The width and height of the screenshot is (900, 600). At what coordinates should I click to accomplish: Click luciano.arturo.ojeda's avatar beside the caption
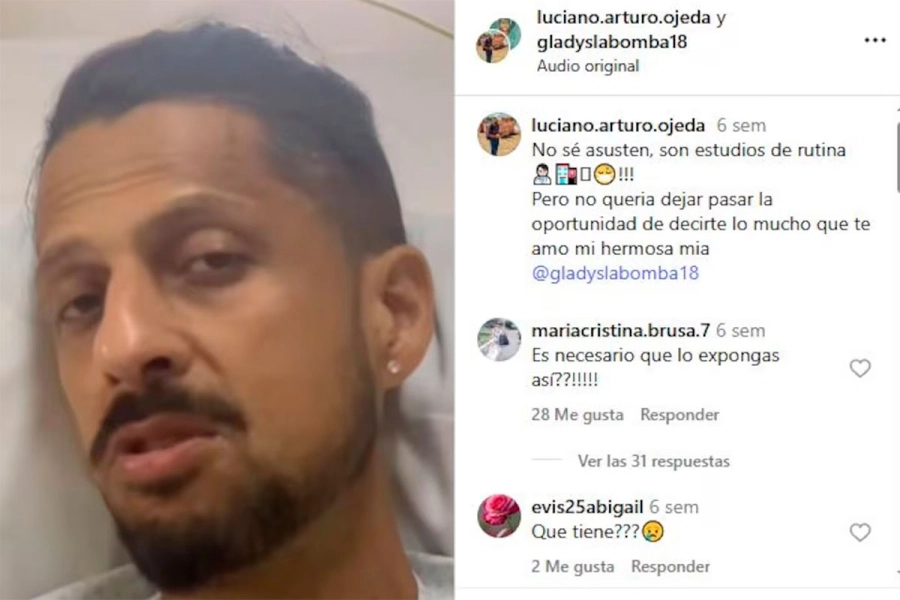click(x=499, y=134)
